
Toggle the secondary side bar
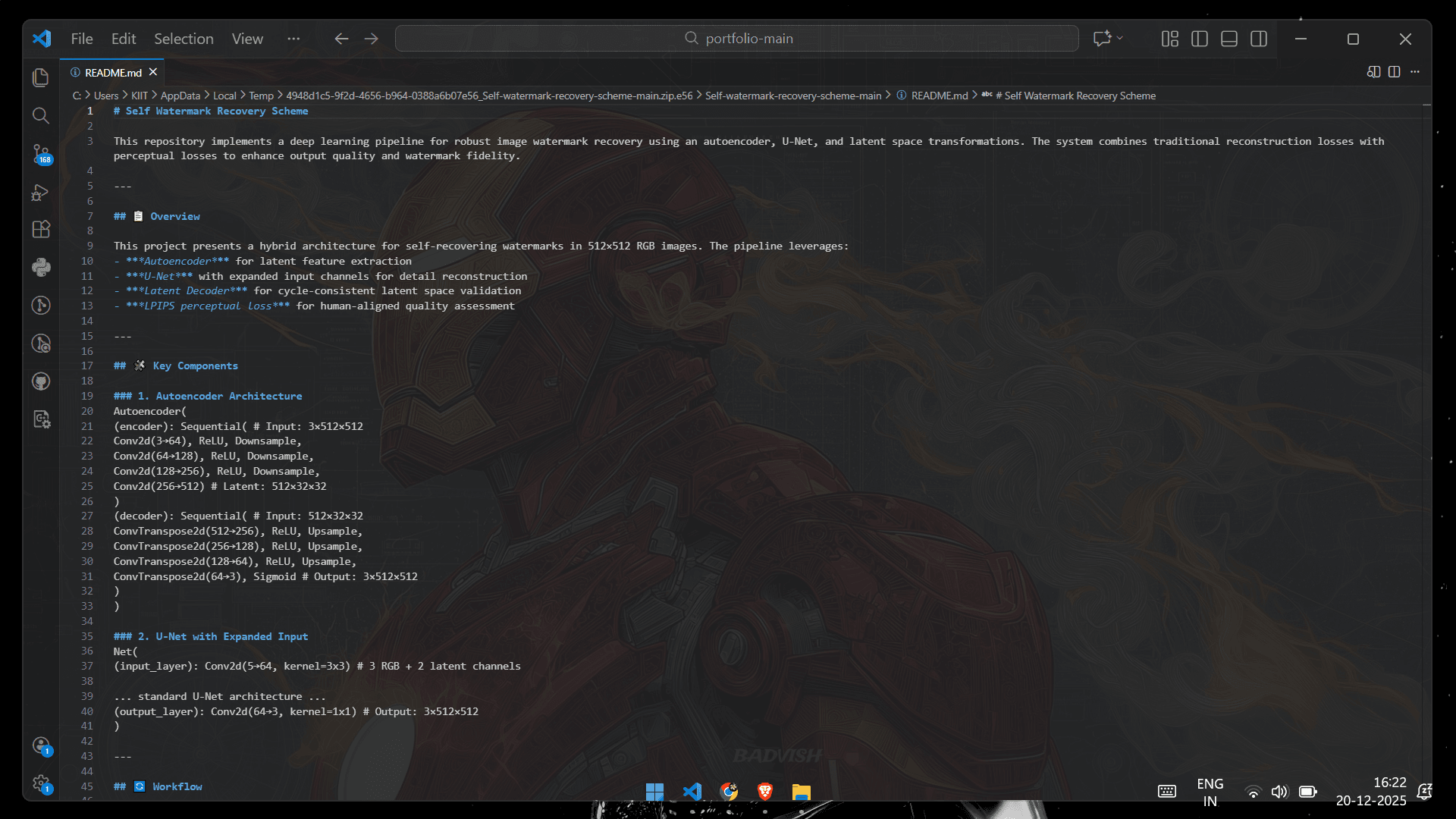(x=1259, y=39)
